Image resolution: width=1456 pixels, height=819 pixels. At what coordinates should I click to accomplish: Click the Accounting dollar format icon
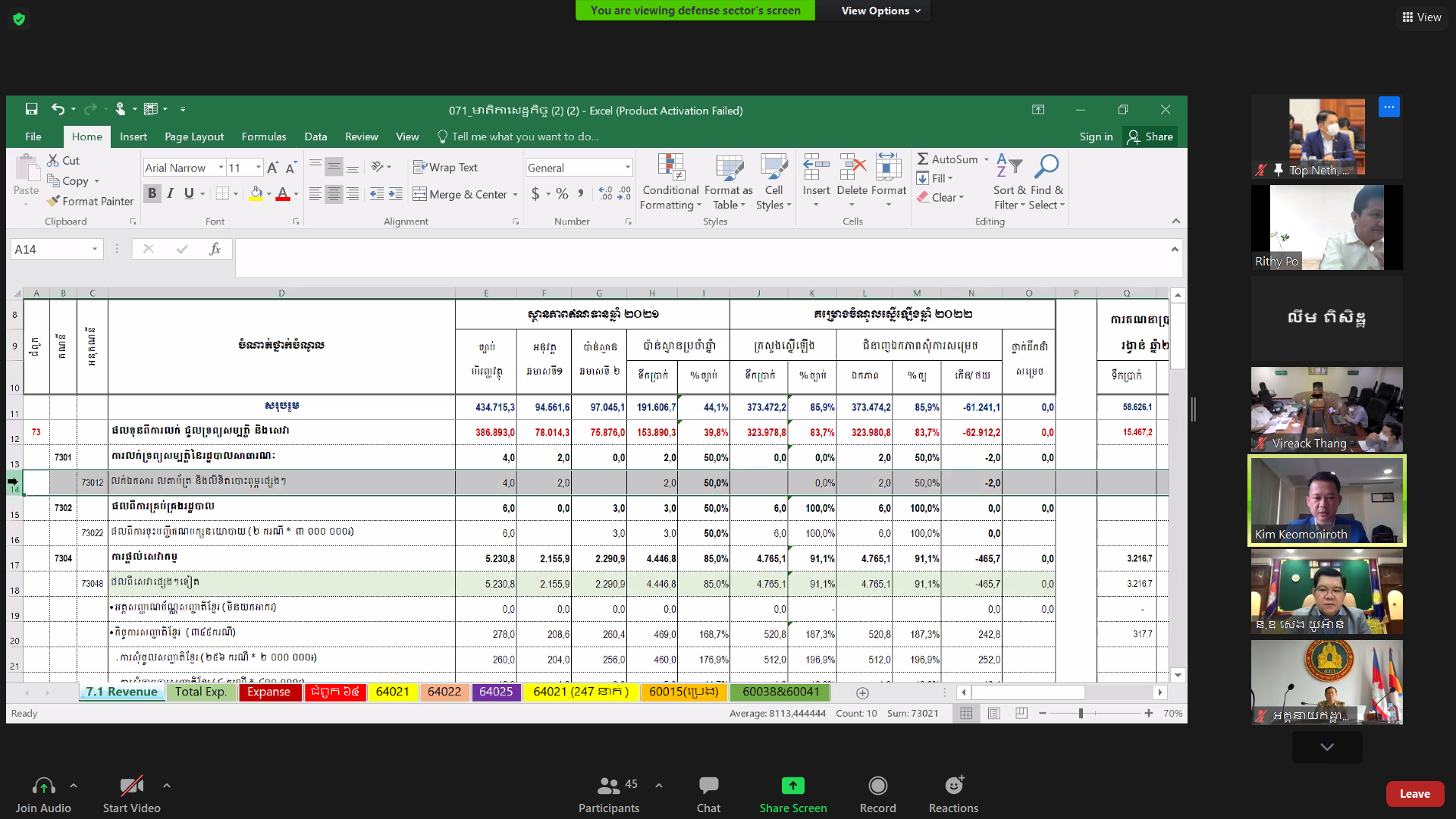click(x=536, y=194)
